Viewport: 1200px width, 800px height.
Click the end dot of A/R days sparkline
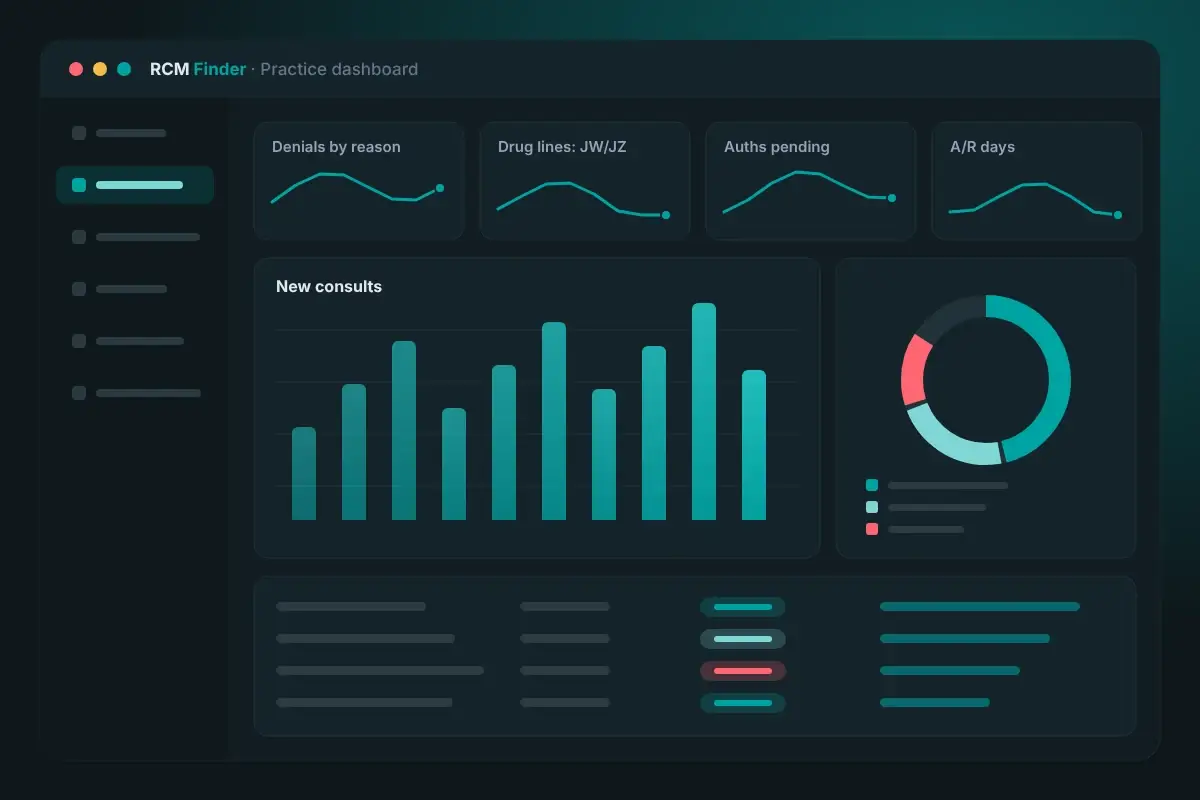point(1118,215)
